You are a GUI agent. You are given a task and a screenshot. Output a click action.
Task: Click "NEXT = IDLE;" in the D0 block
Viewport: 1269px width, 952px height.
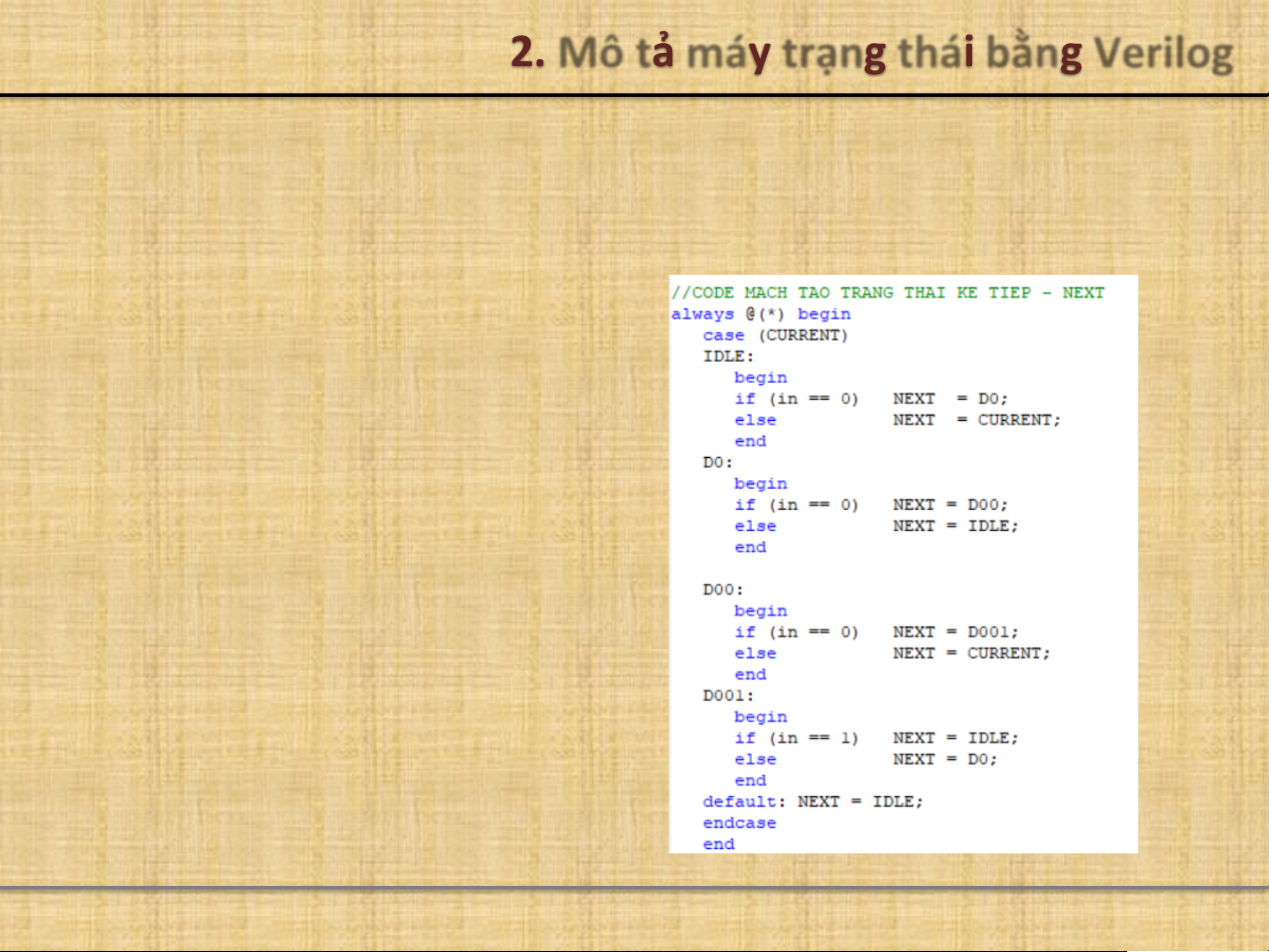[x=955, y=526]
